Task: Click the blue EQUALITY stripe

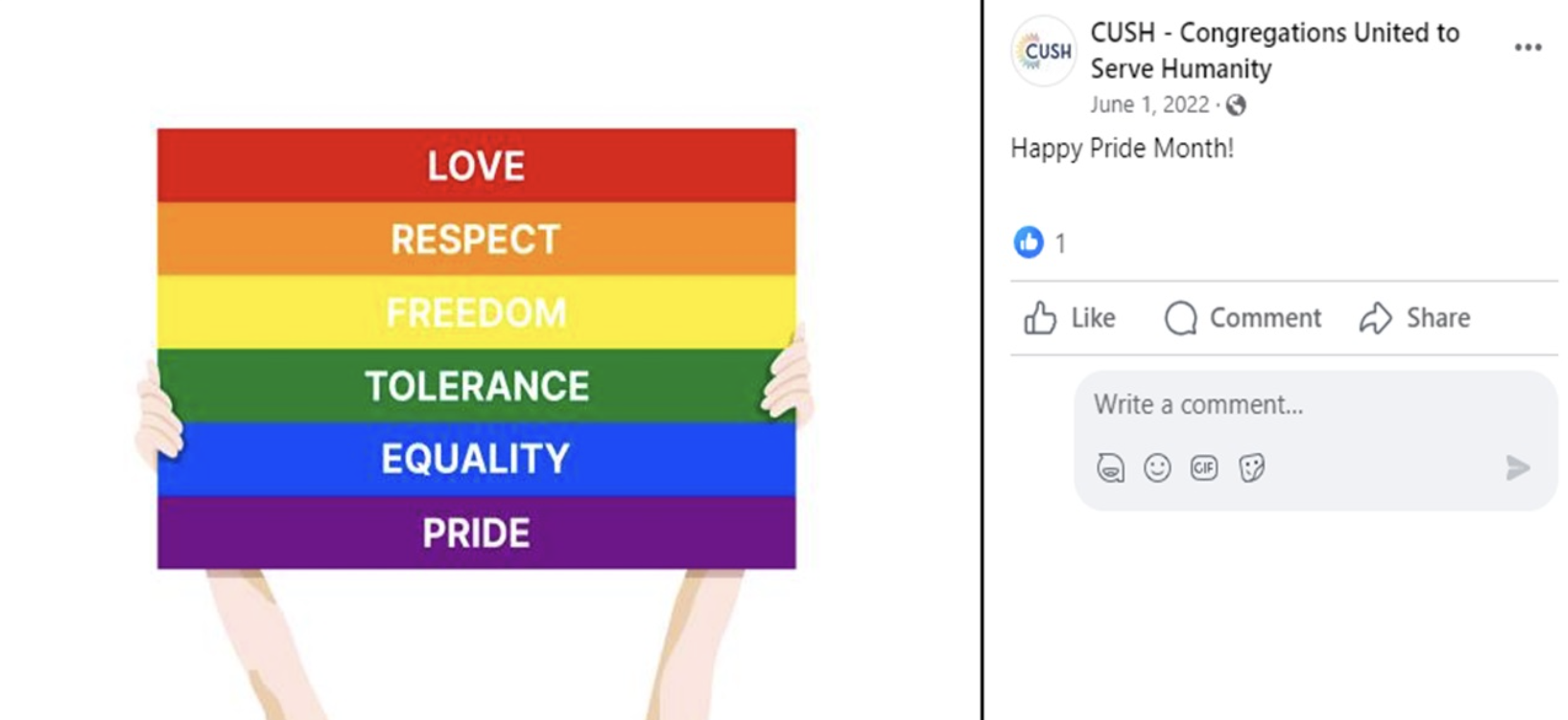Action: coord(476,459)
